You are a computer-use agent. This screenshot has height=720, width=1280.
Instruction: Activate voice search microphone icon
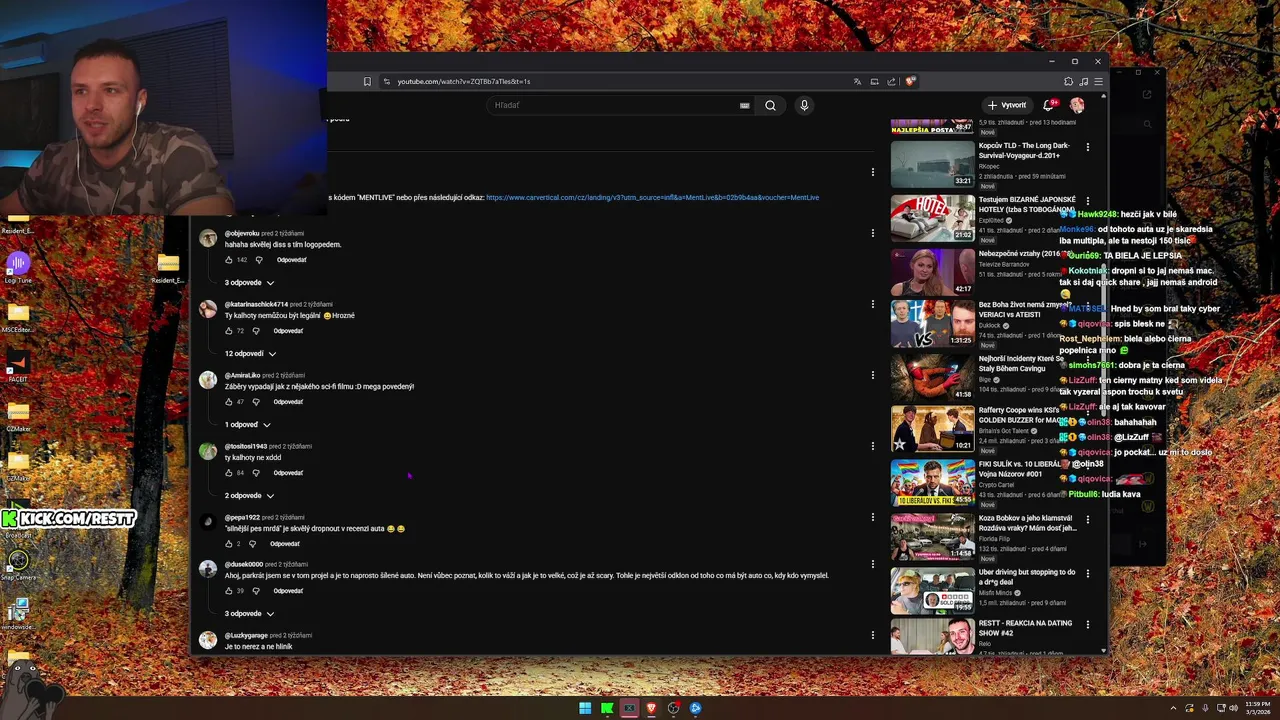(x=804, y=105)
